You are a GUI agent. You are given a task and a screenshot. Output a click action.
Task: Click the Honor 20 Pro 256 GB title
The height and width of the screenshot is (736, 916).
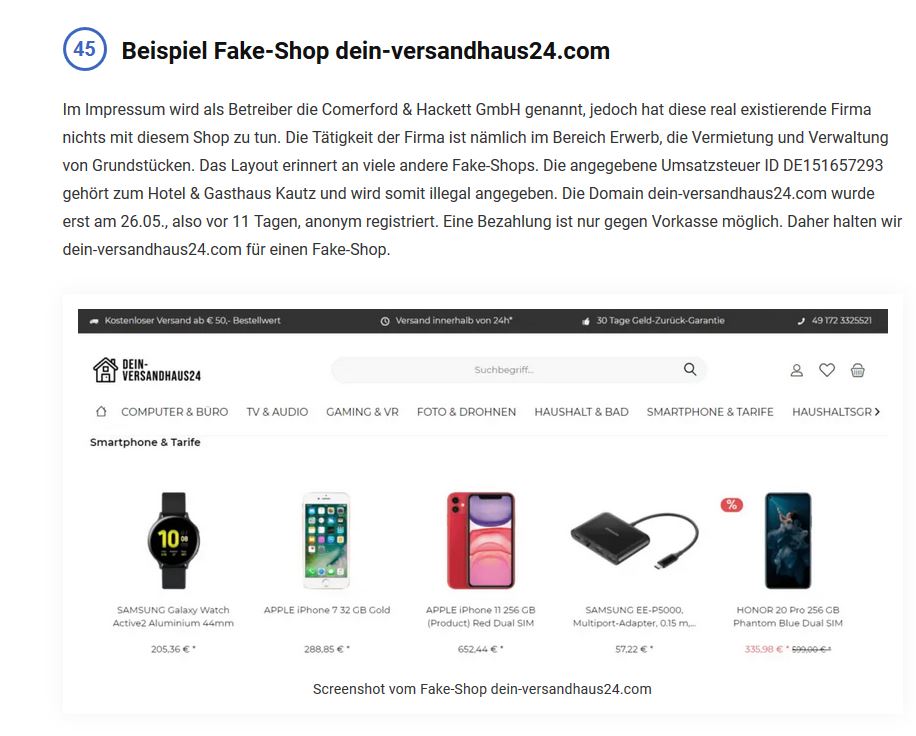787,616
